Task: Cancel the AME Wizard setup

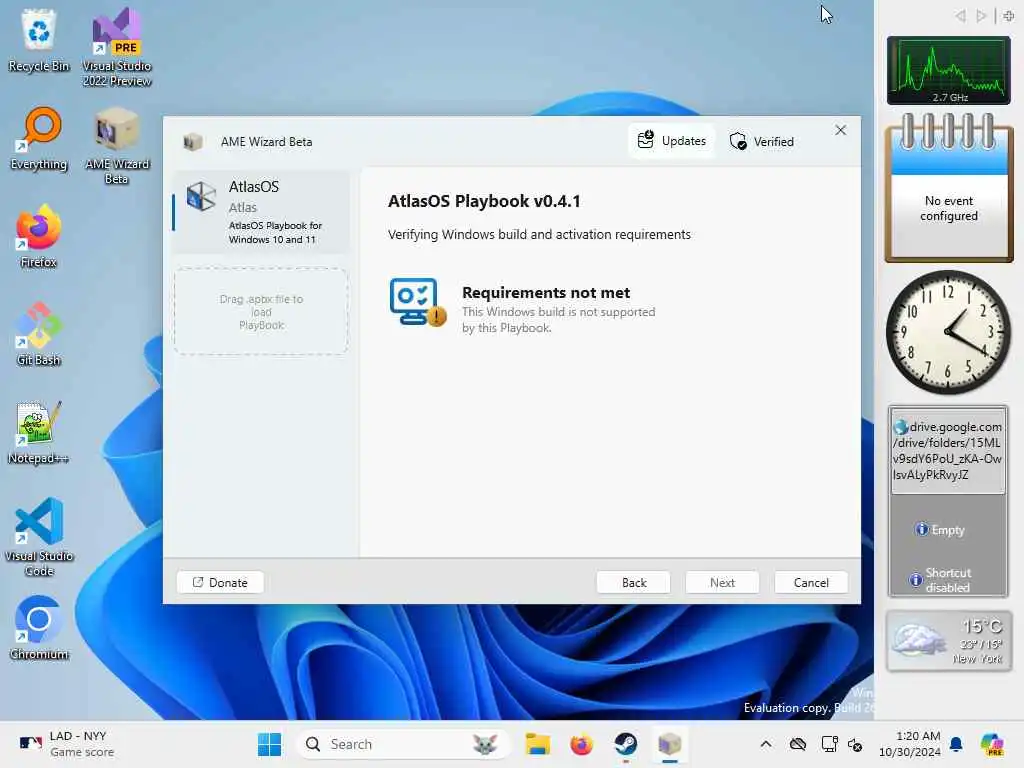Action: [811, 583]
